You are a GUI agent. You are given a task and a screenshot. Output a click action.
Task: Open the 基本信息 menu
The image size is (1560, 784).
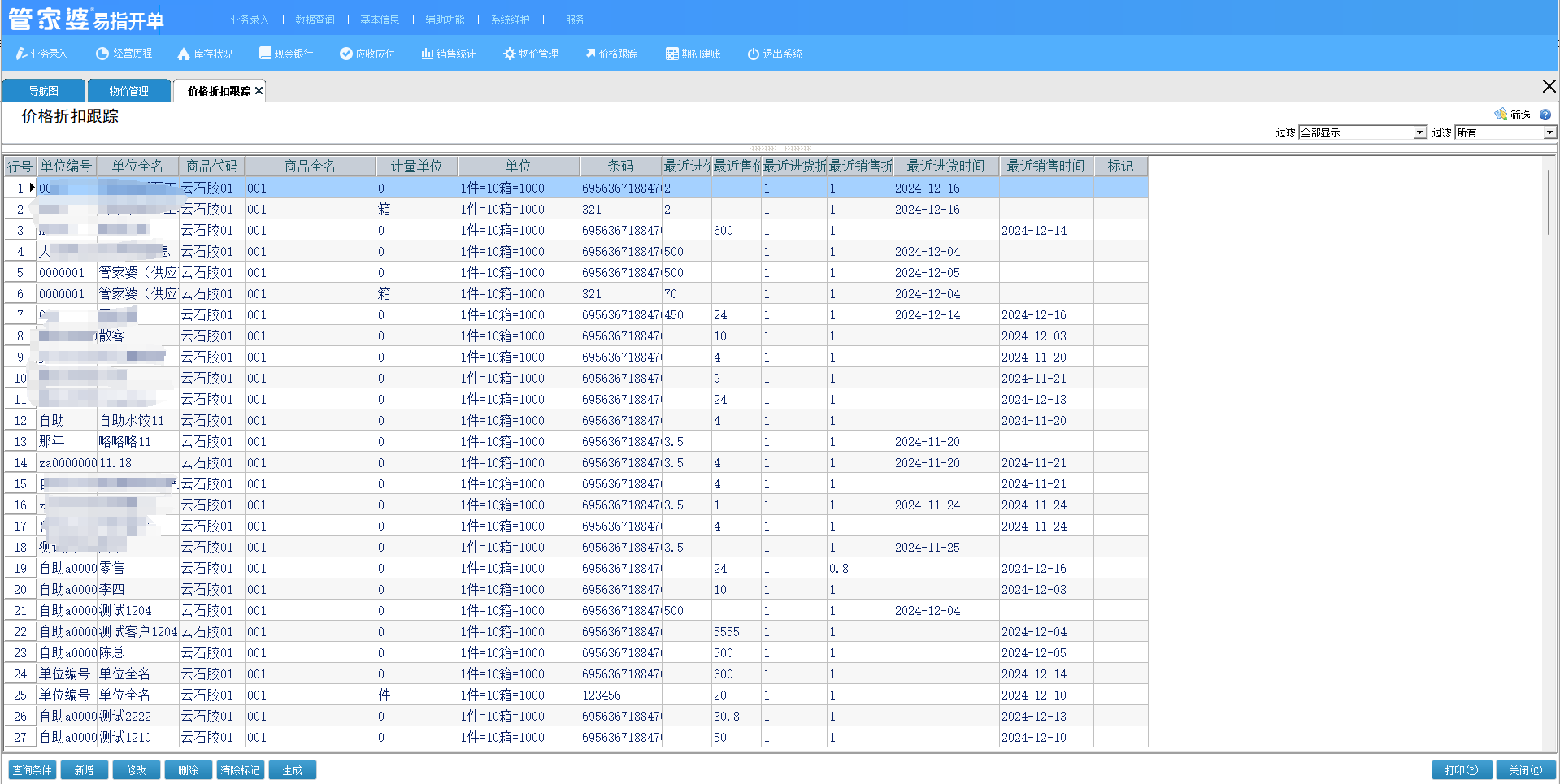pyautogui.click(x=380, y=19)
